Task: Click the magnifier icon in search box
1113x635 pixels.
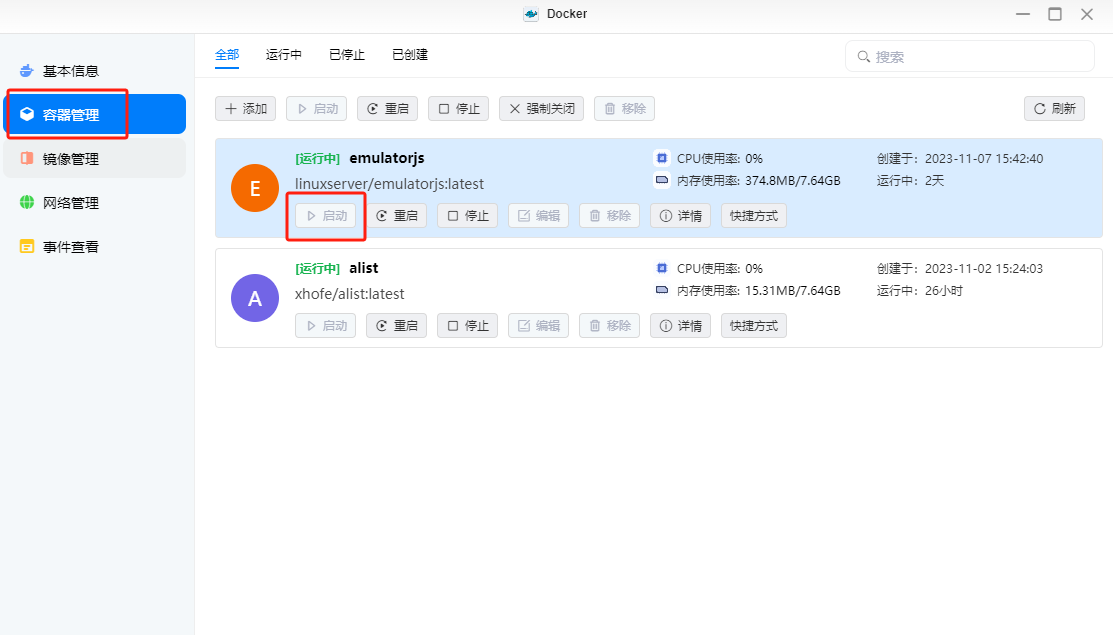Action: [x=863, y=57]
